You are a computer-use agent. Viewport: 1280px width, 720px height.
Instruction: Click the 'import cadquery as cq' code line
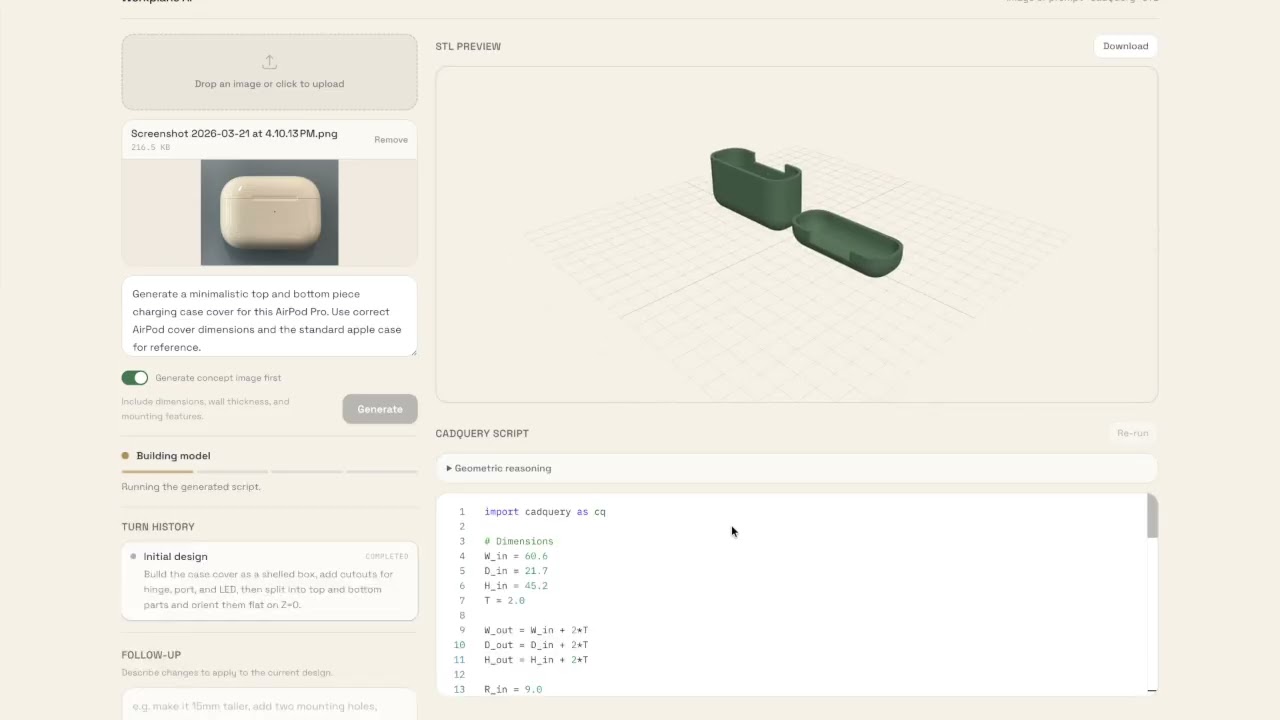point(545,512)
